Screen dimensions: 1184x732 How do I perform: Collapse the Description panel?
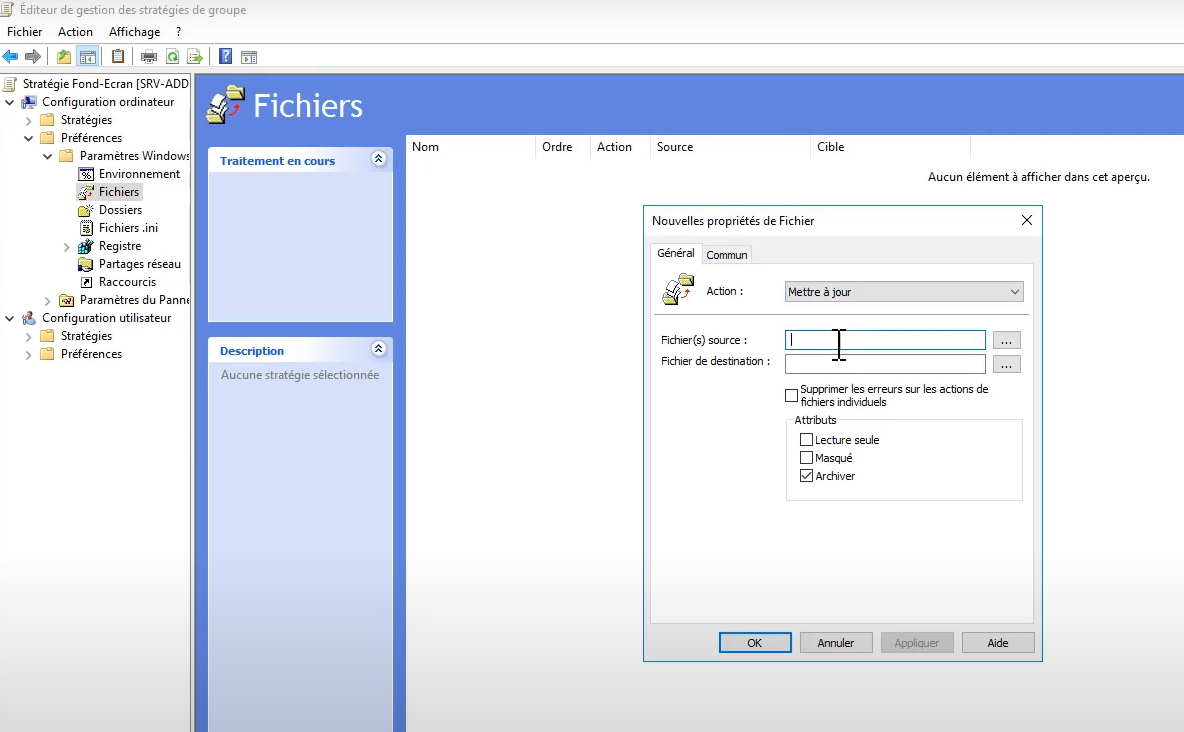click(379, 348)
